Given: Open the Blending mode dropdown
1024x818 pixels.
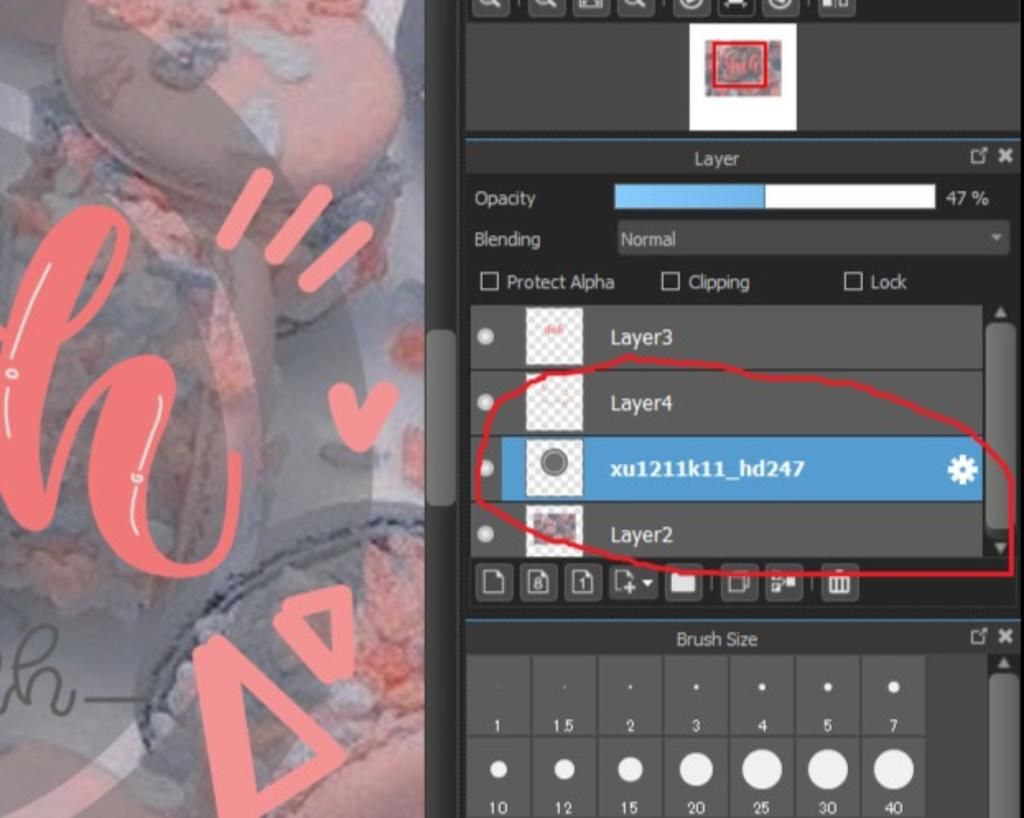Looking at the screenshot, I should tap(813, 238).
